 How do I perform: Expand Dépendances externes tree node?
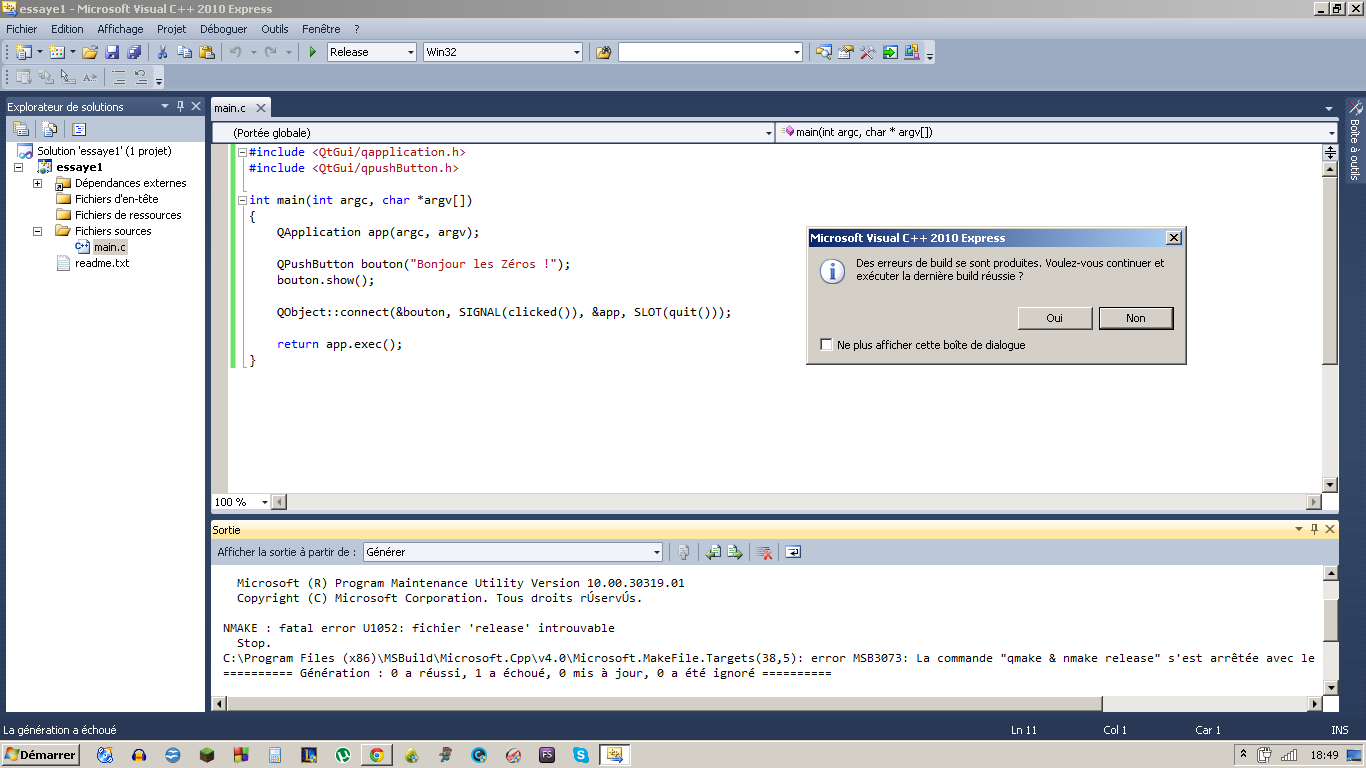(x=37, y=183)
